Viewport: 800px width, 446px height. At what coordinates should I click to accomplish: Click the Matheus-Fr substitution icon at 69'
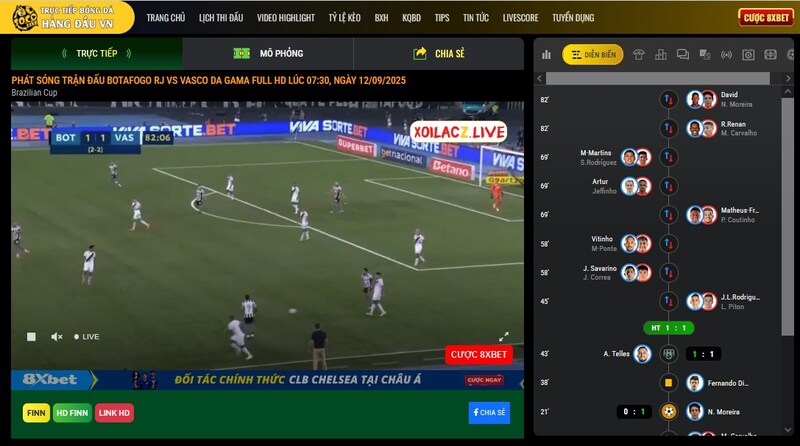668,215
